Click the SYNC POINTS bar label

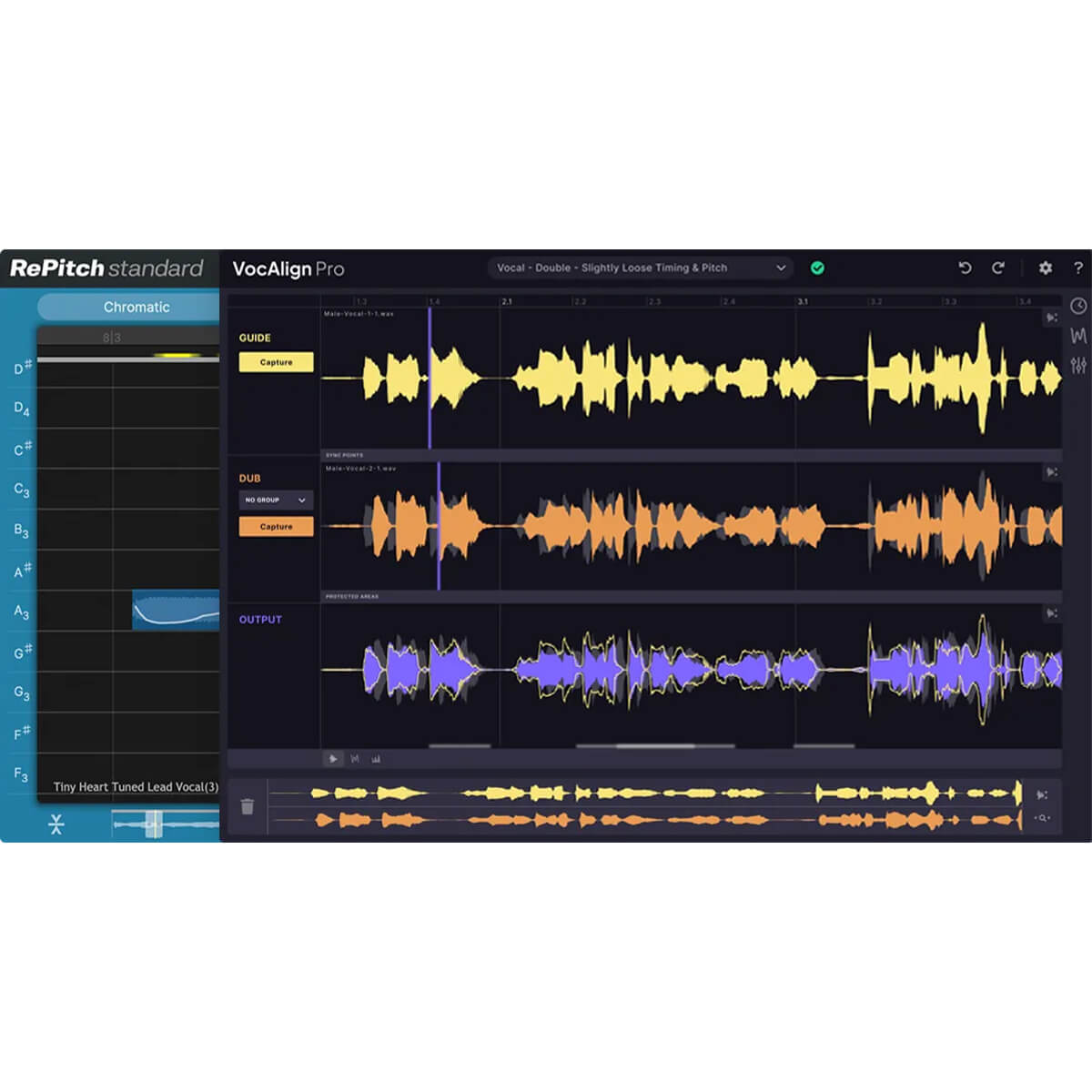point(345,455)
